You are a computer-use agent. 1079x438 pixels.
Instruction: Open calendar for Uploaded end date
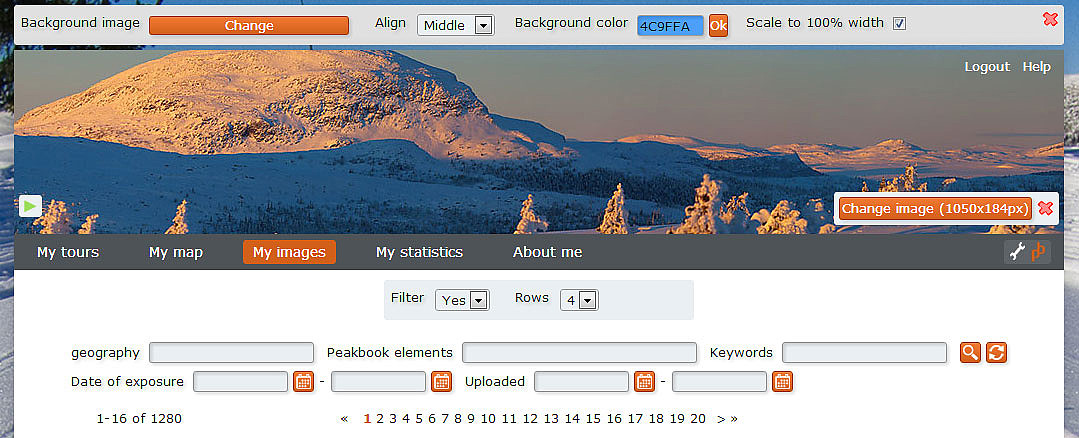pos(782,382)
